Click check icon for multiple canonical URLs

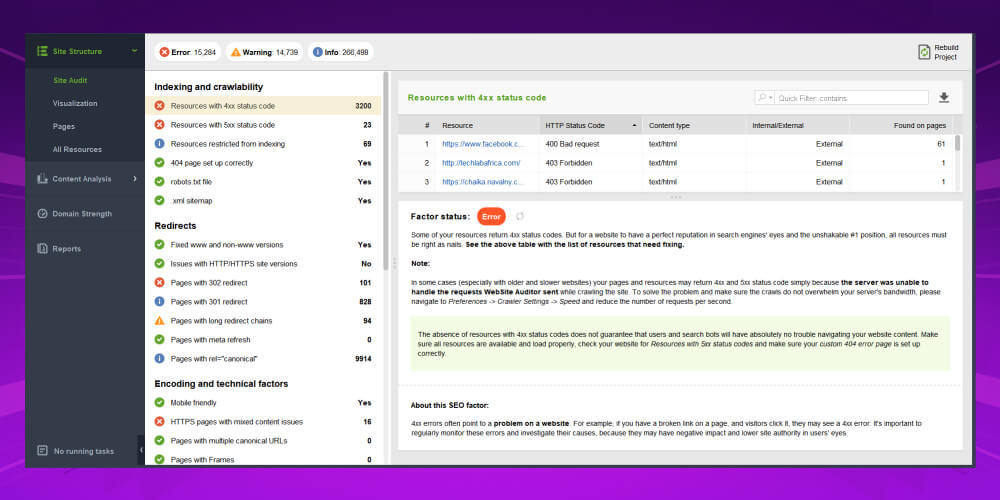pos(159,441)
